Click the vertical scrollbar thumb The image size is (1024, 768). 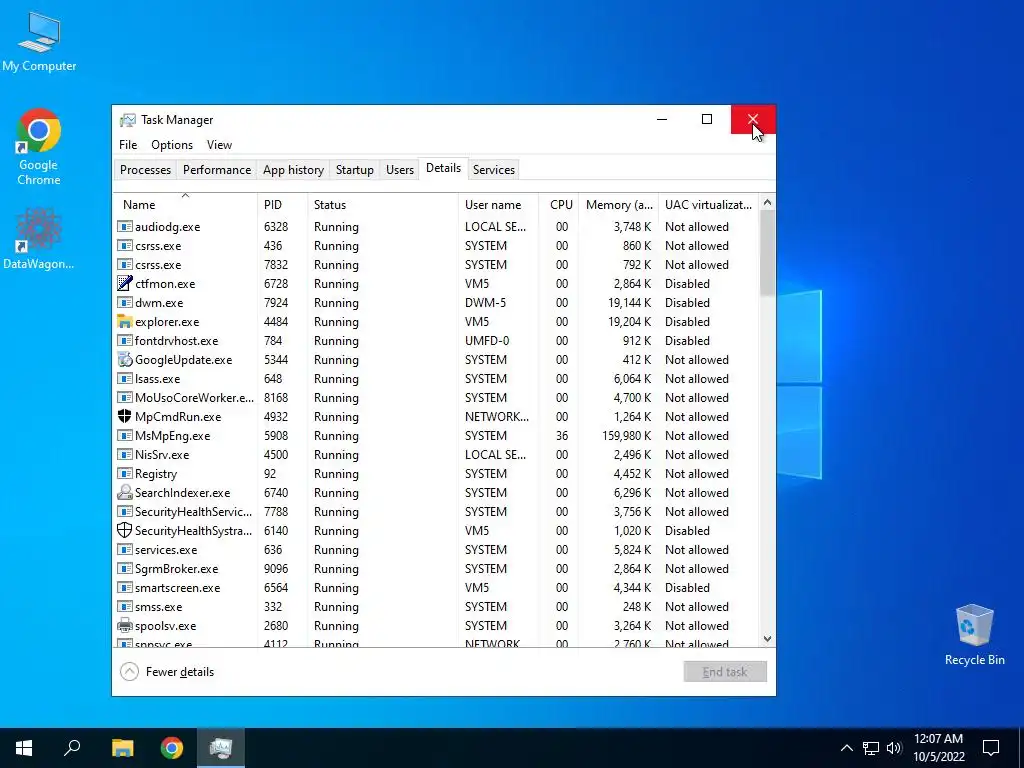tap(767, 253)
